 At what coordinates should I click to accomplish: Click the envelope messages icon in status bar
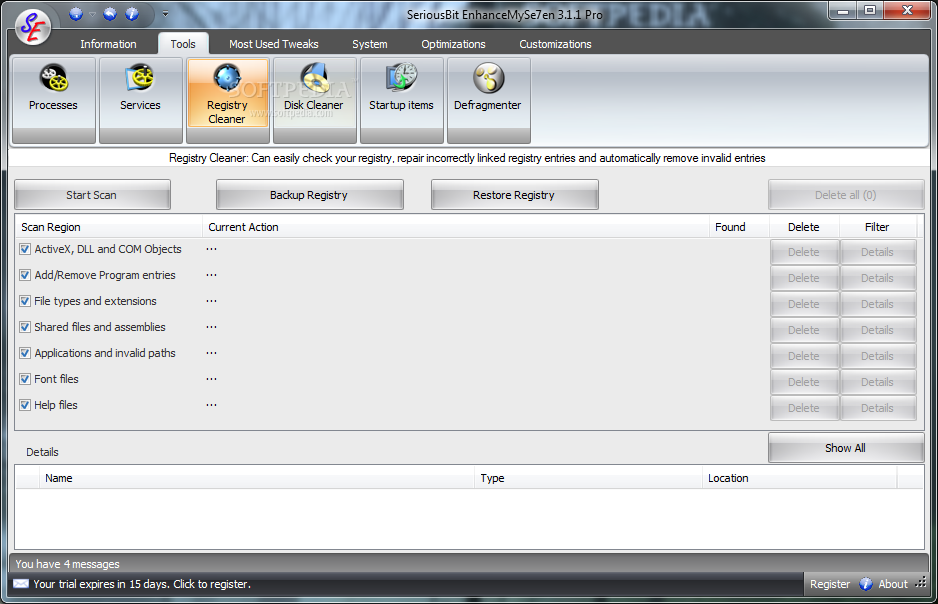point(21,584)
